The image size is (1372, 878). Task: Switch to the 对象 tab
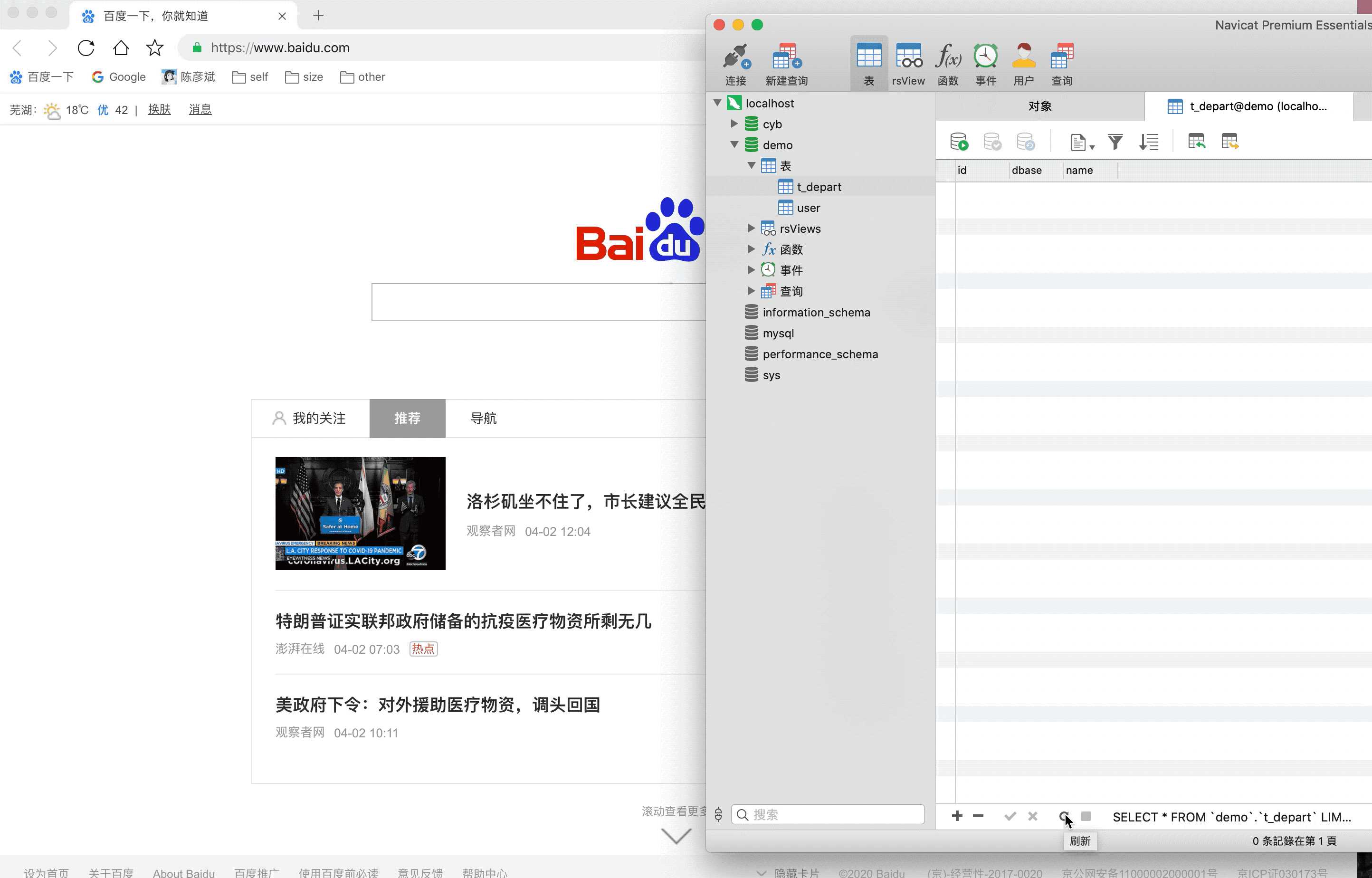[1039, 106]
